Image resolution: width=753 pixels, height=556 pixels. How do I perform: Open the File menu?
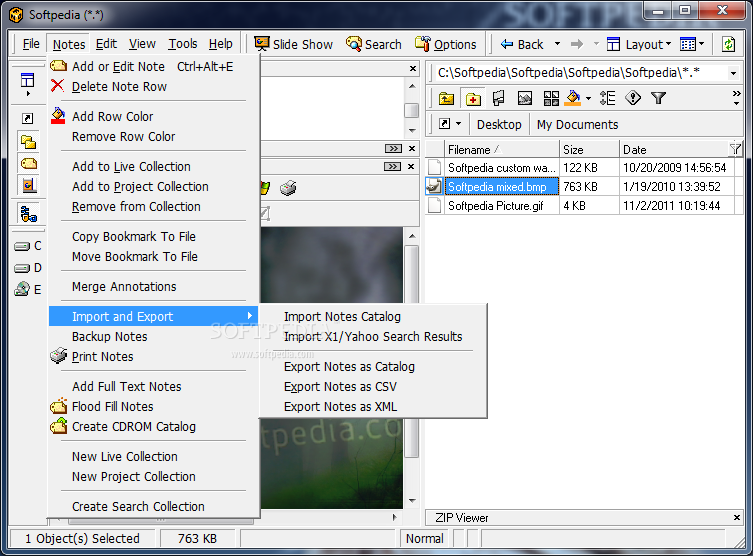pyautogui.click(x=31, y=44)
